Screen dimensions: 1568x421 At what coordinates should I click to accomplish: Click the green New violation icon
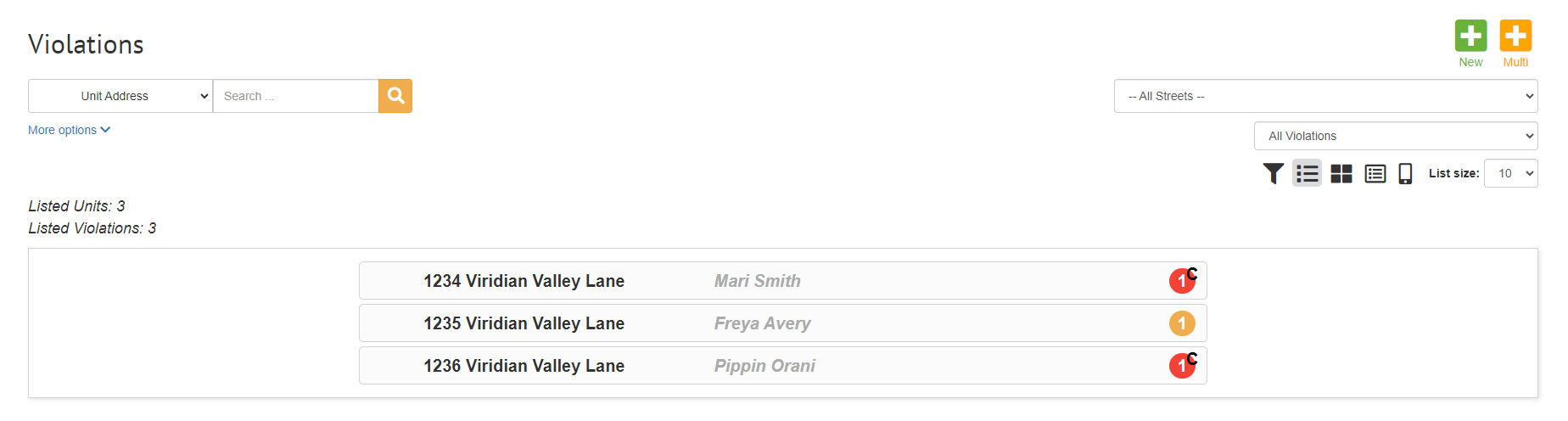[1470, 36]
